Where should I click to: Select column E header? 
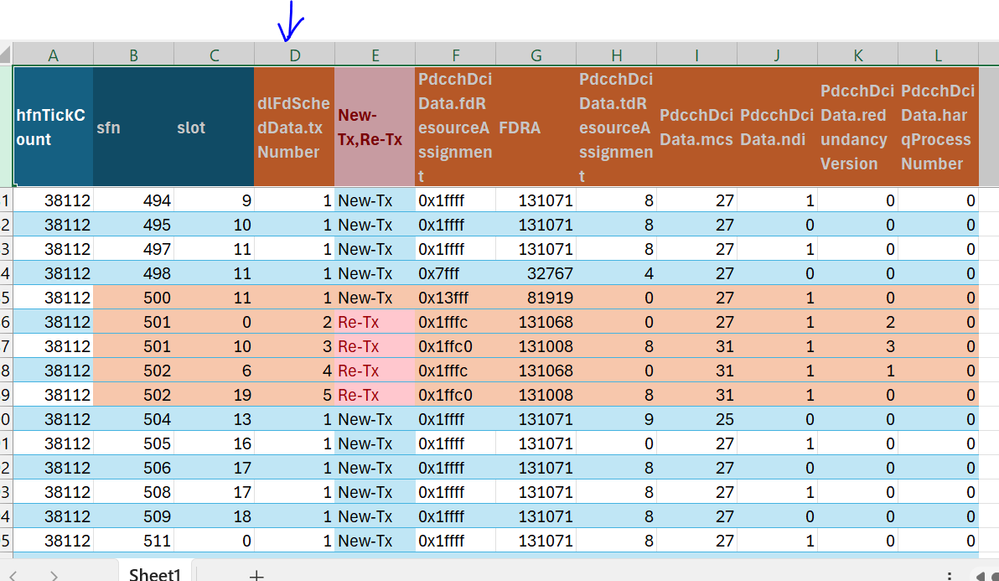click(x=375, y=55)
